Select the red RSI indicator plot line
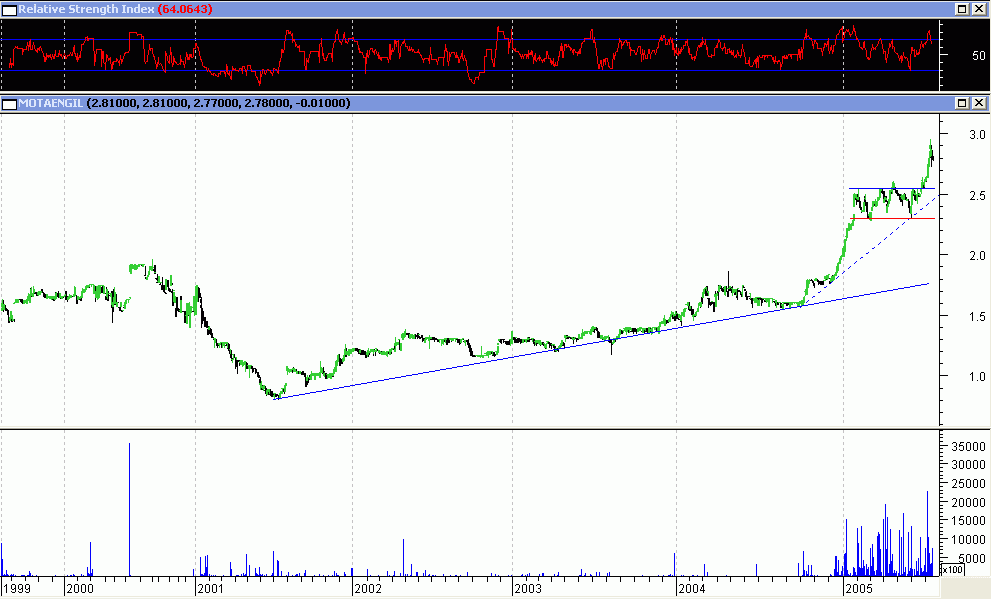 click(471, 55)
